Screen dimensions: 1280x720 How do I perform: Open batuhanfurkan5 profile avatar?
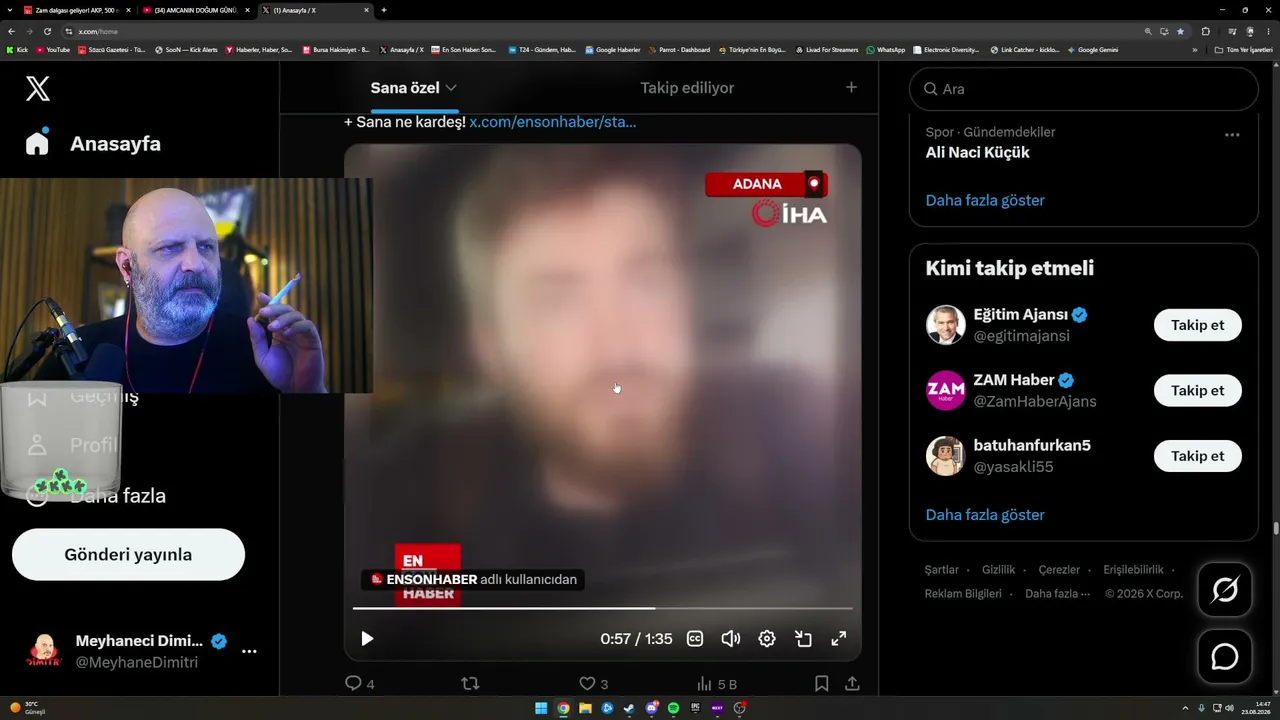pyautogui.click(x=945, y=456)
